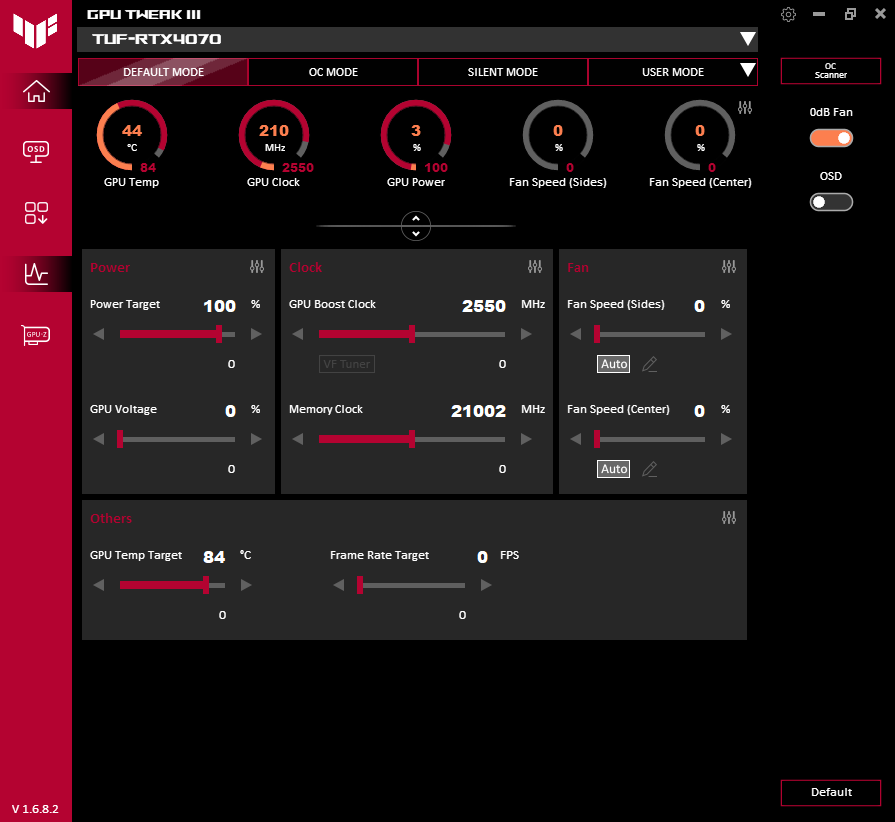Increase Frame Rate Target with right arrow

pos(486,585)
